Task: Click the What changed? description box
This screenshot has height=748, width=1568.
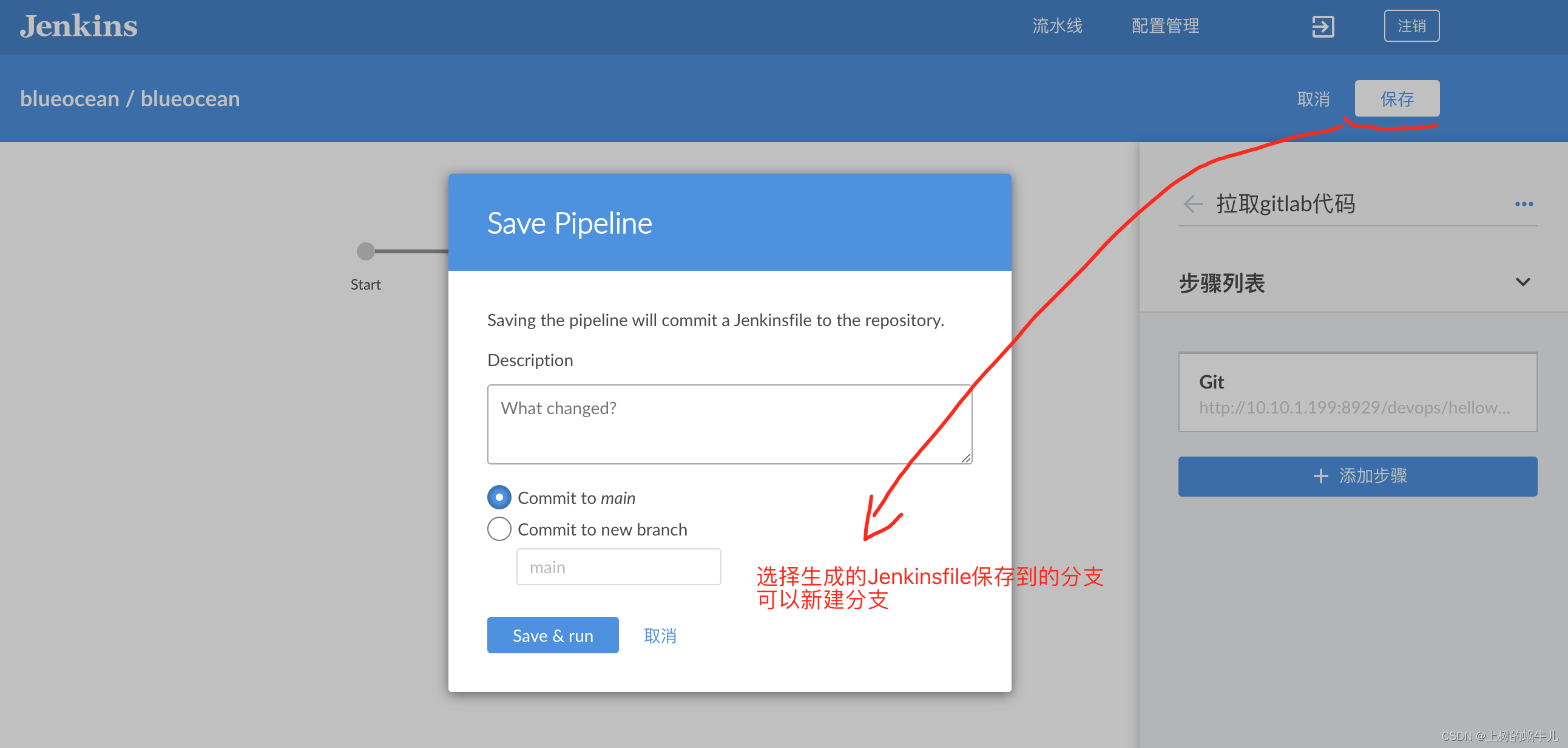Action: [729, 424]
